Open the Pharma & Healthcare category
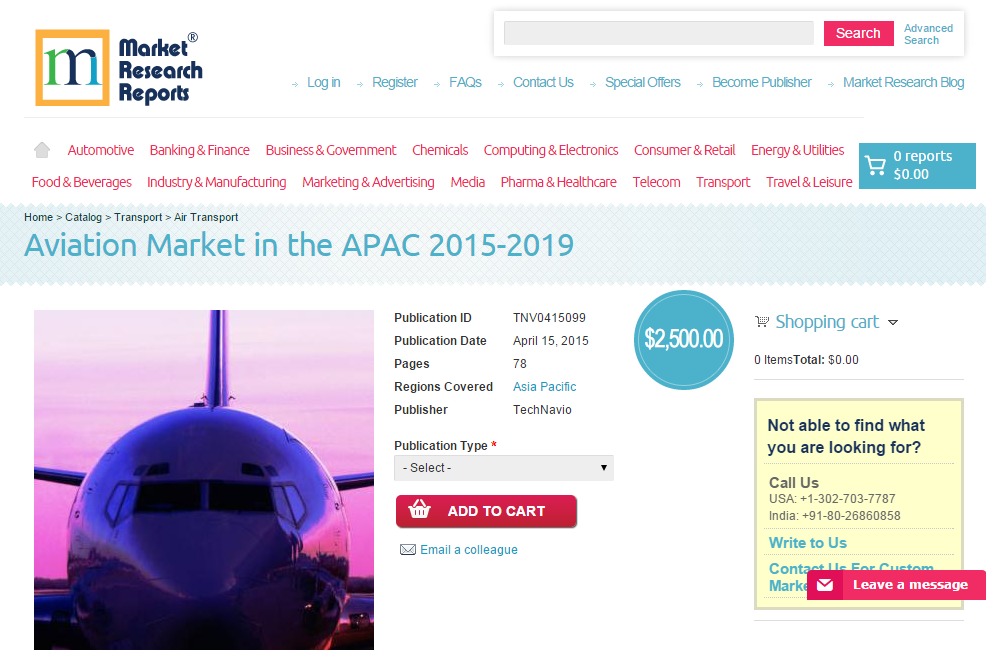This screenshot has height=653, width=986. 558,182
